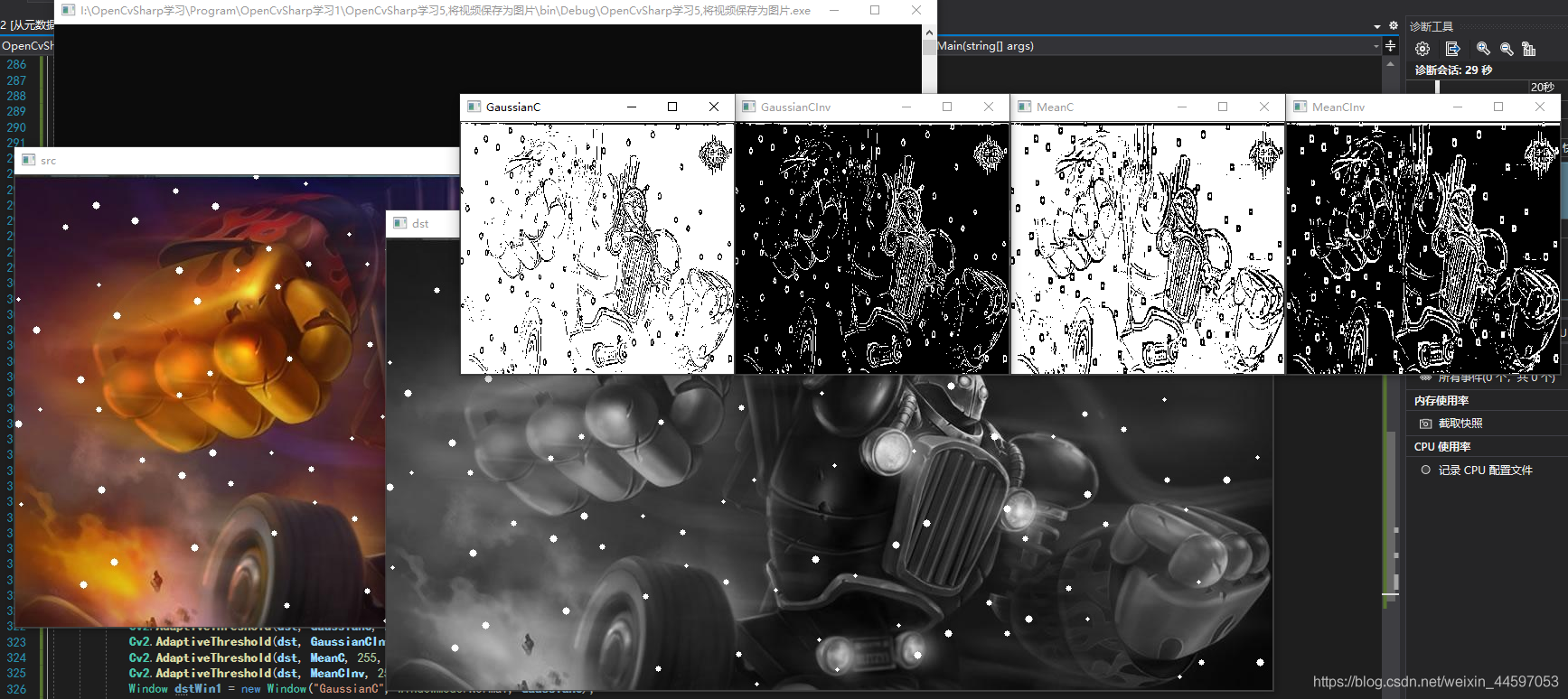Select the CPU Usage section header
The height and width of the screenshot is (699, 1568).
pos(1442,446)
